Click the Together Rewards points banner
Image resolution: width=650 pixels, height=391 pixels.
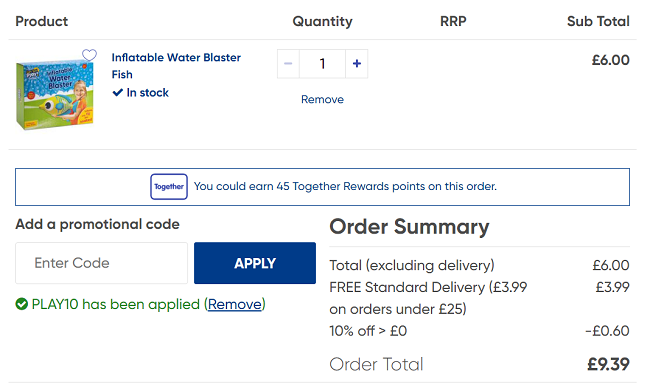click(x=323, y=187)
